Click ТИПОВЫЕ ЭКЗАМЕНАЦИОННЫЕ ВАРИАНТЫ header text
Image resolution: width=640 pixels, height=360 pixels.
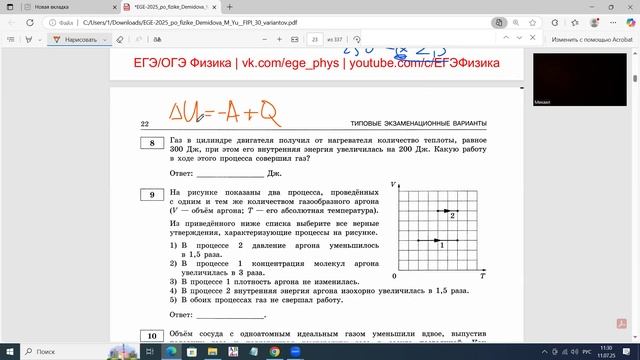point(418,123)
